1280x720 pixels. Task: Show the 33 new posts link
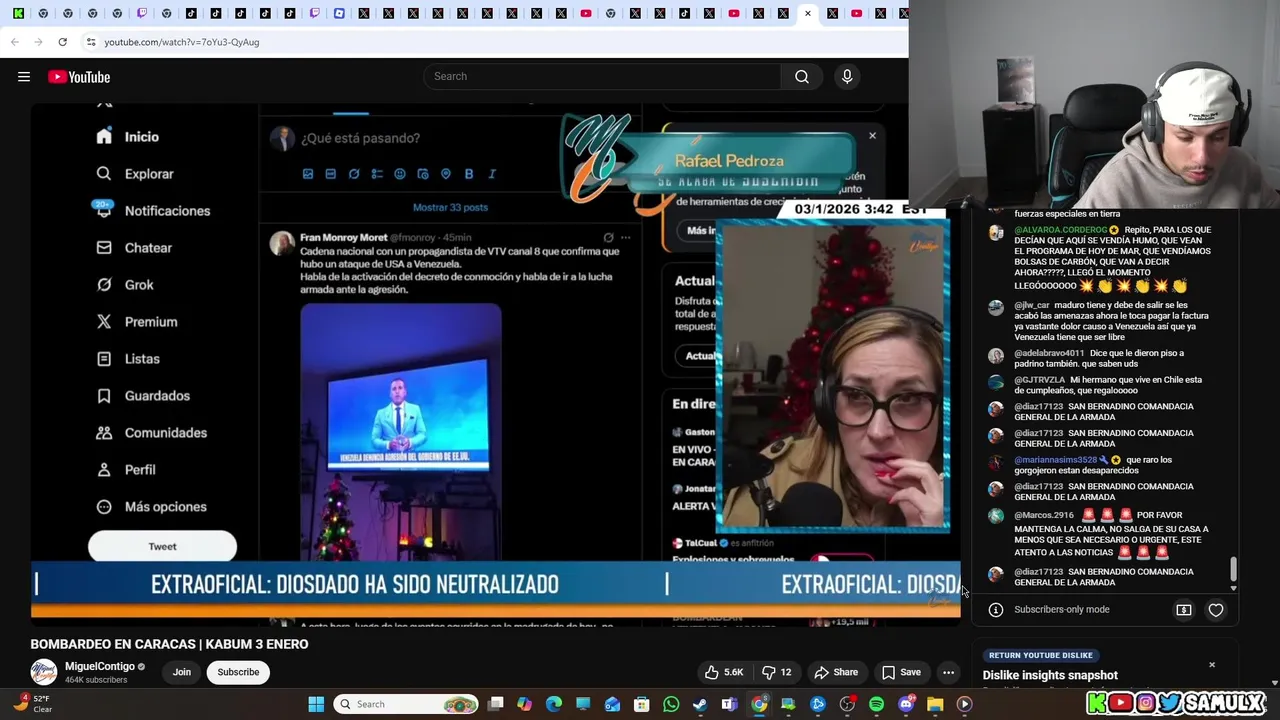tap(450, 207)
